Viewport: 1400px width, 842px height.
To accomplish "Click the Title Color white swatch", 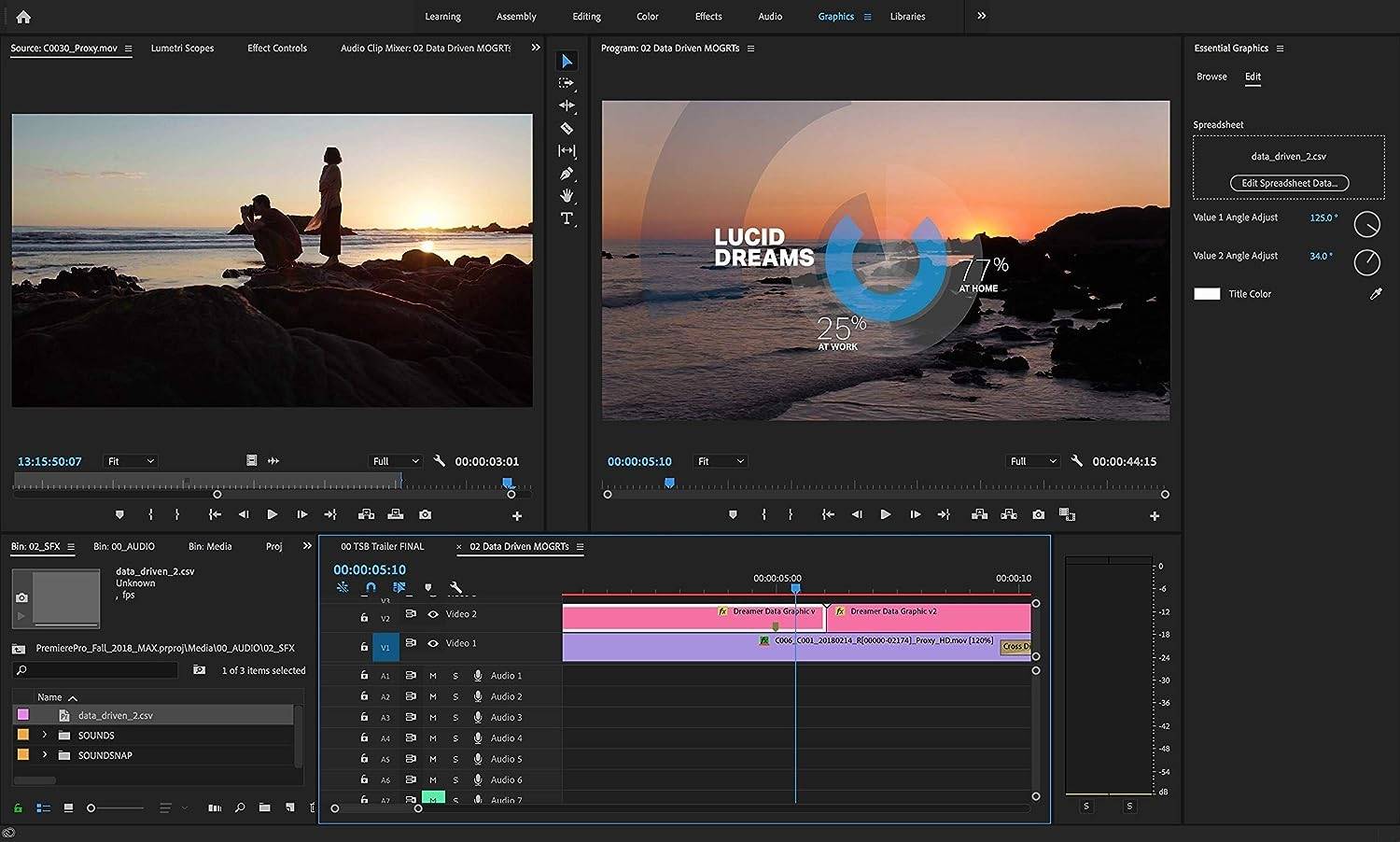I will (x=1207, y=293).
